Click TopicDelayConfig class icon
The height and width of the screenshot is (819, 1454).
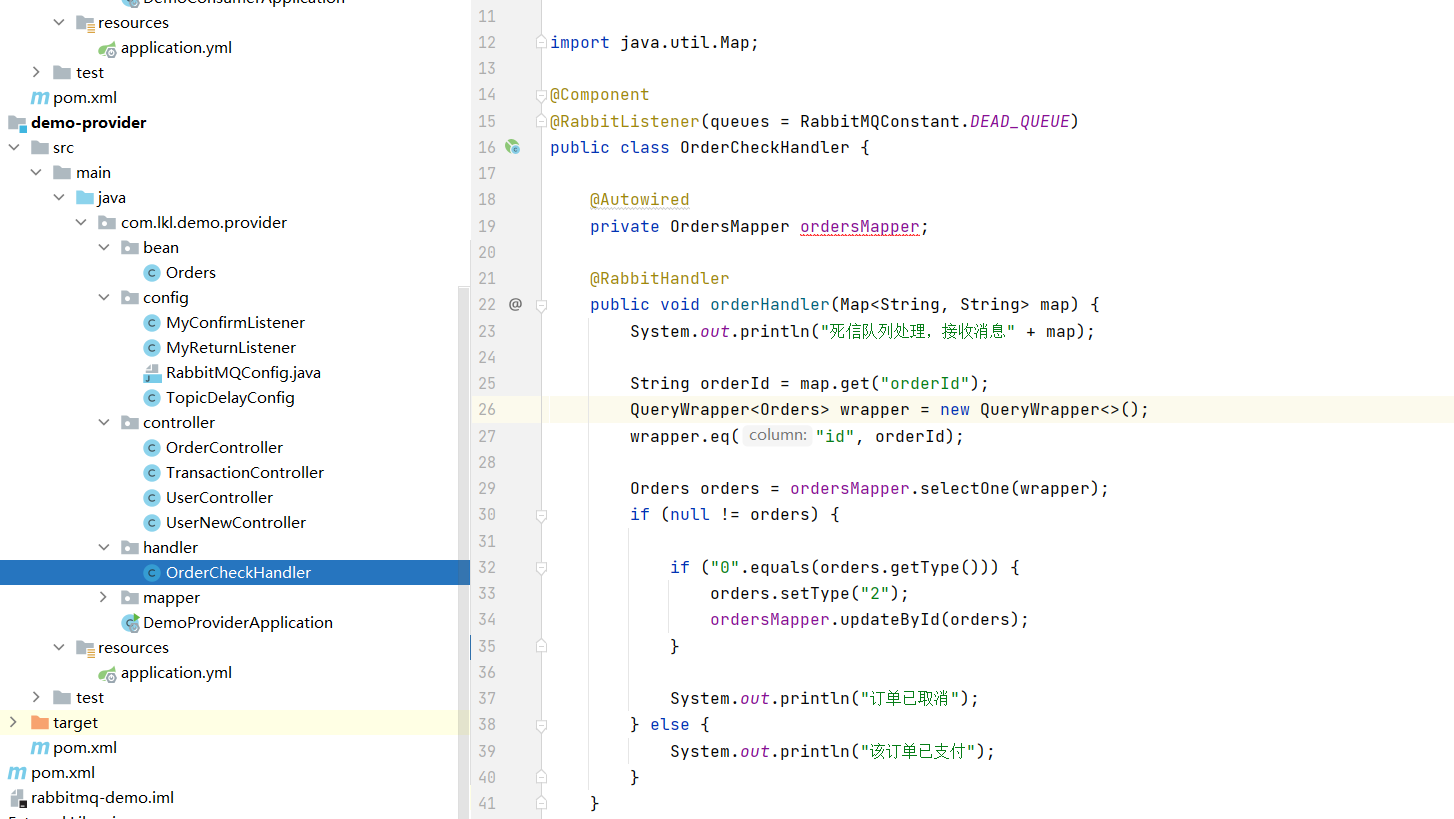click(152, 398)
